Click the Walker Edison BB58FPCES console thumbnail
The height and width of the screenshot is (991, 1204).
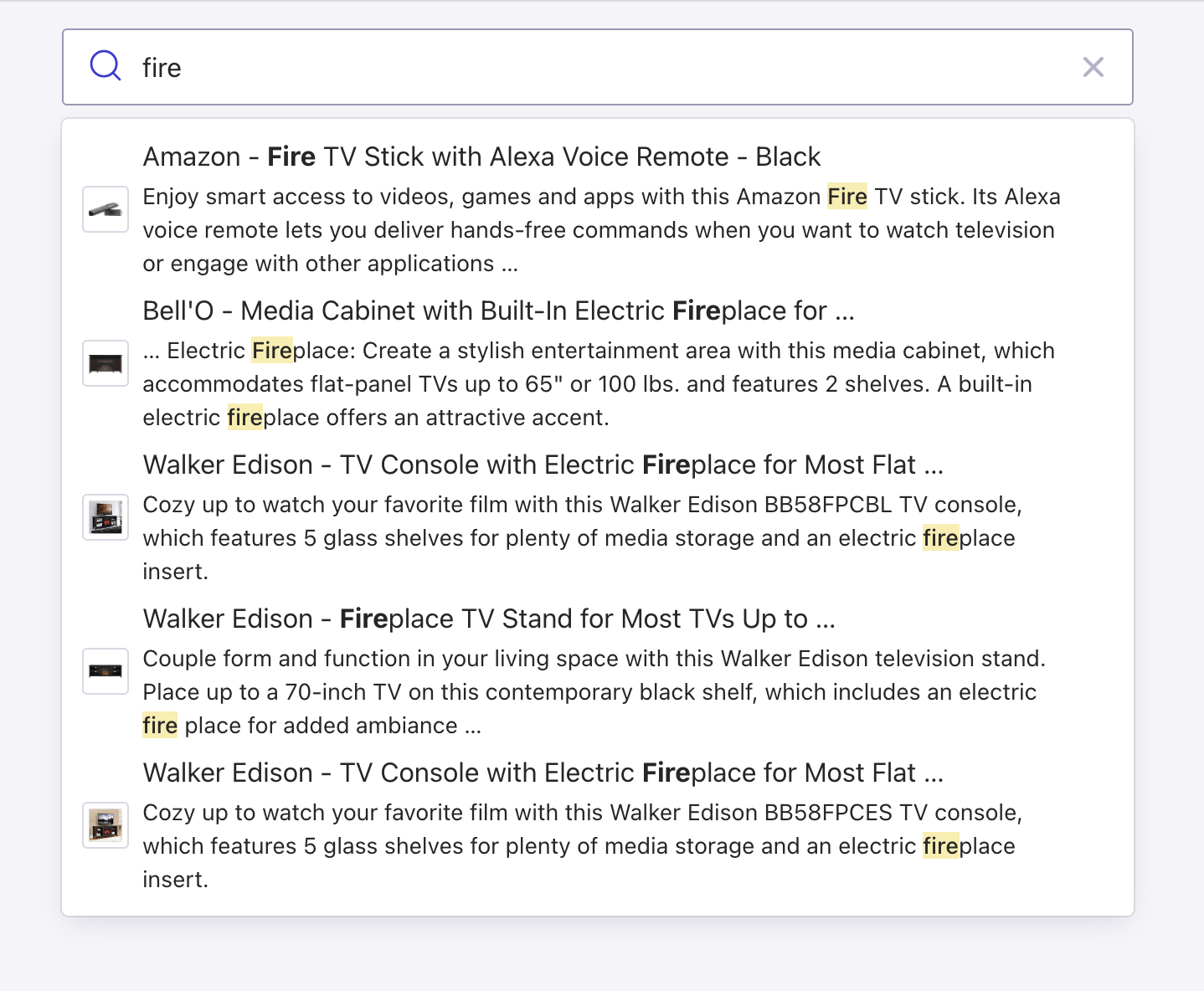click(x=105, y=825)
